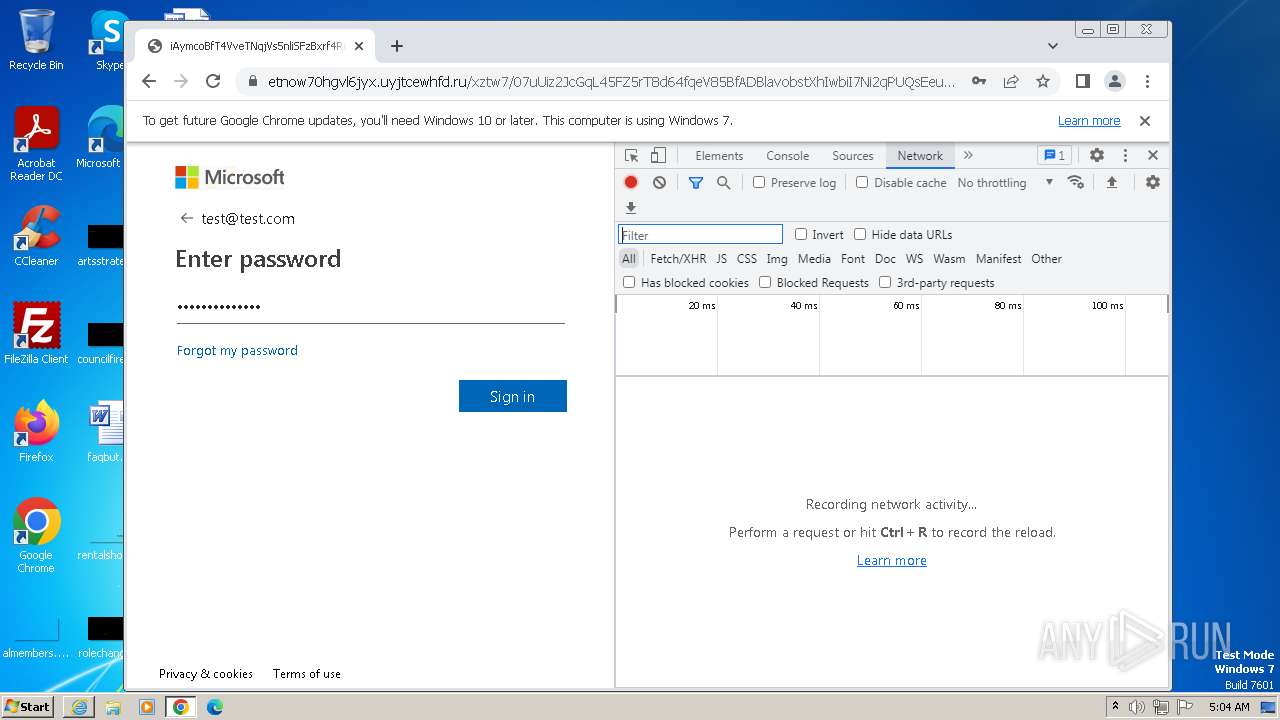Filter requests by Fetch/XHR
1280x720 pixels.
(678, 259)
